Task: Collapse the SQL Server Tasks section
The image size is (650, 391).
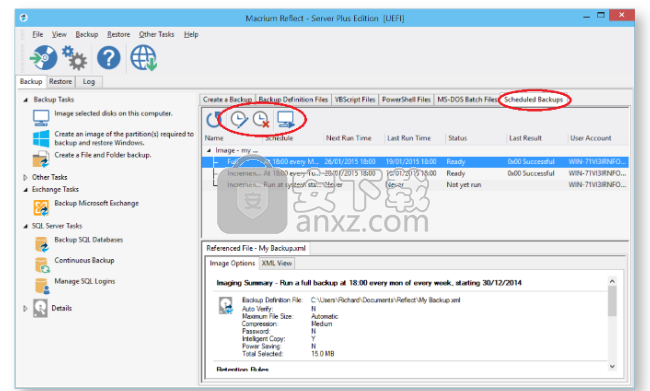Action: tap(26, 226)
